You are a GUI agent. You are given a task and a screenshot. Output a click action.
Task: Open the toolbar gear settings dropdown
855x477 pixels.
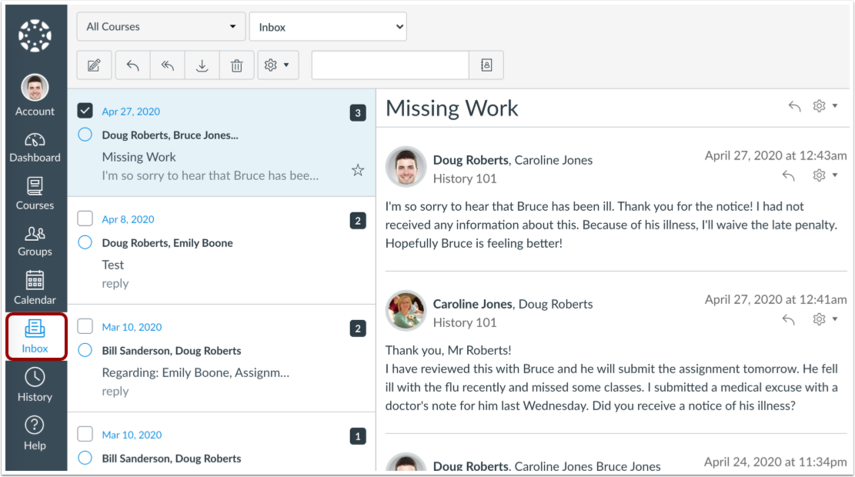click(x=278, y=65)
